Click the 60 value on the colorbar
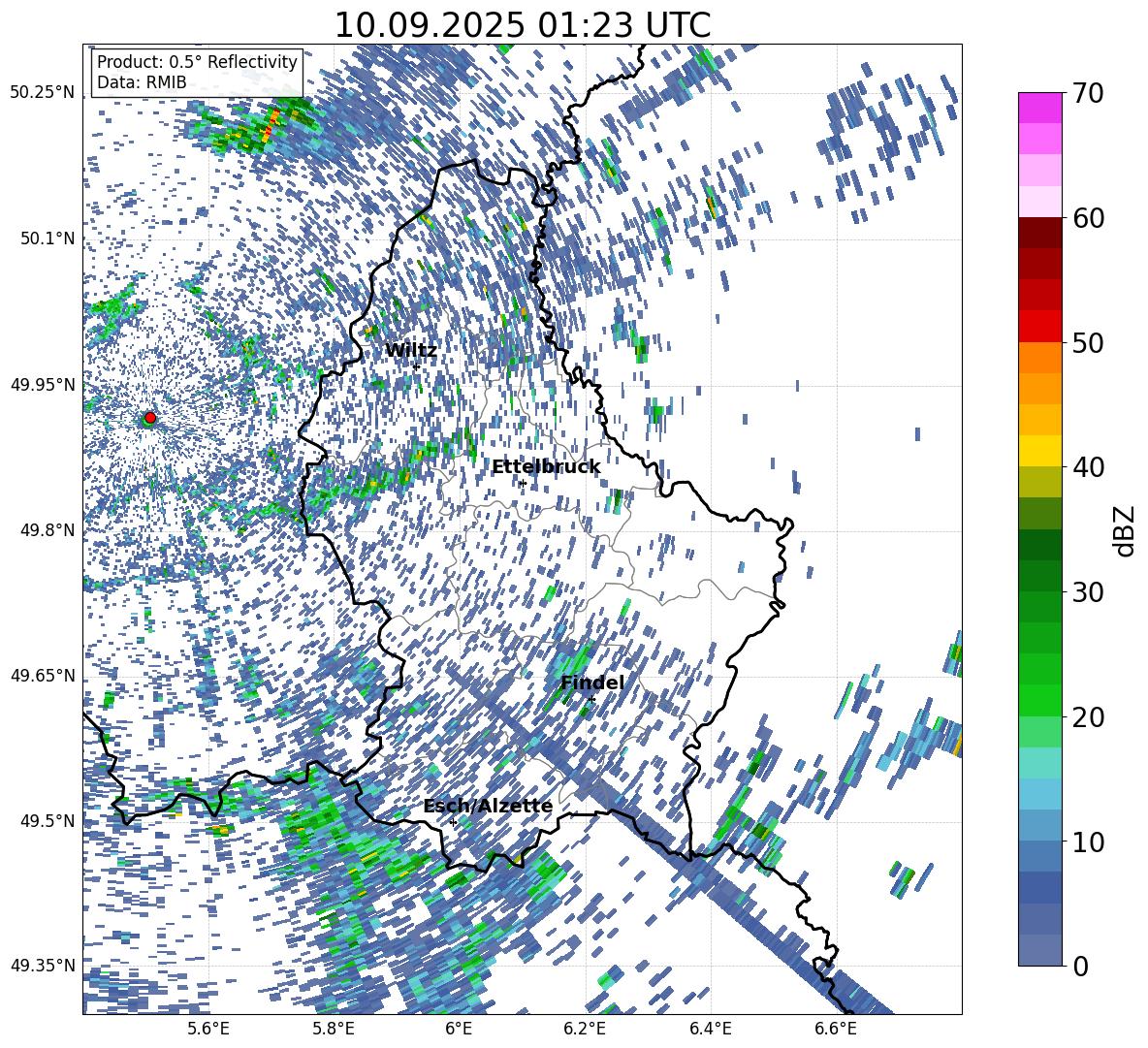1148x1048 pixels. [x=1087, y=218]
